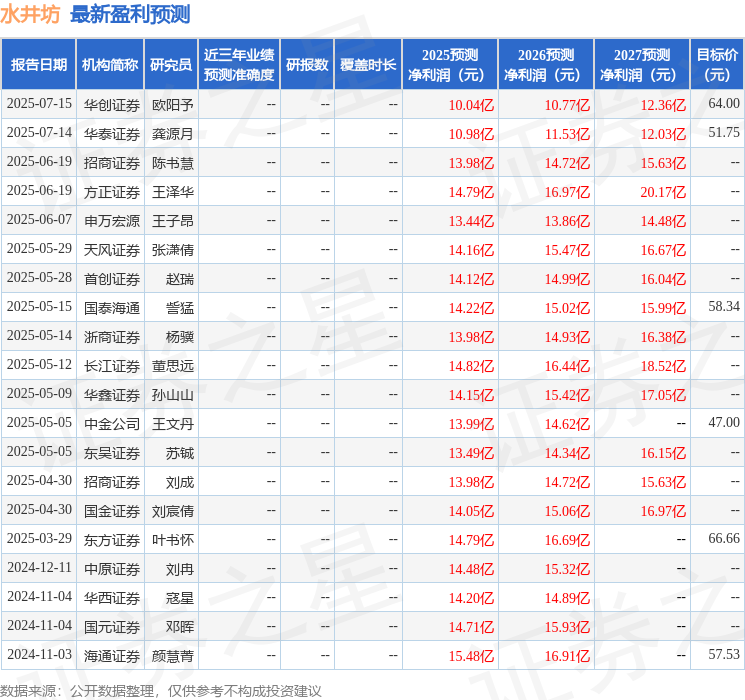Click researcher name 杨骥

[x=180, y=336]
